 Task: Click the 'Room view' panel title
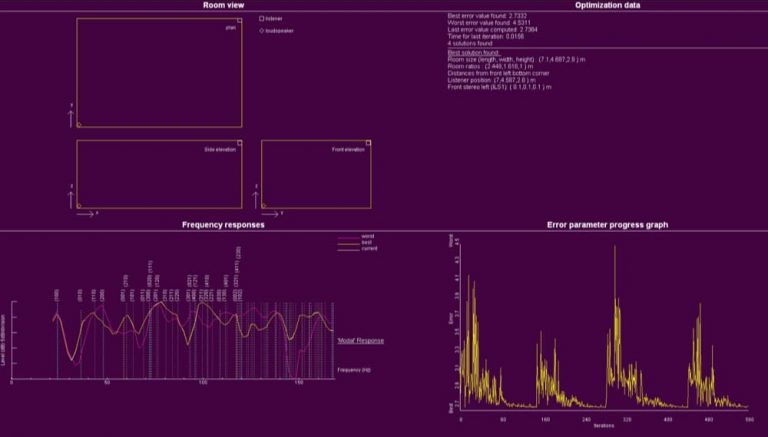[223, 5]
